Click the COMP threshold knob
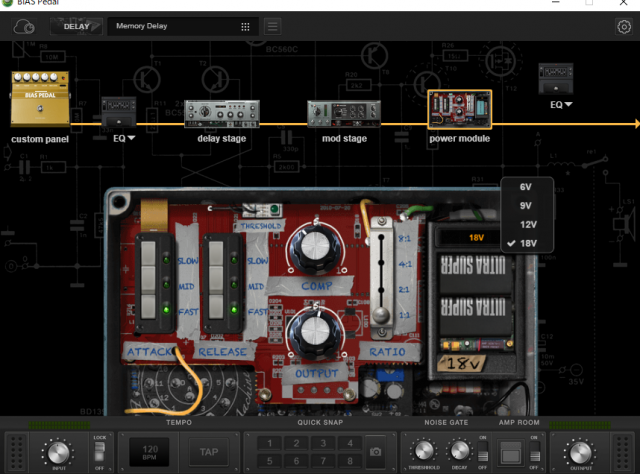640x474 pixels. pyautogui.click(x=315, y=249)
